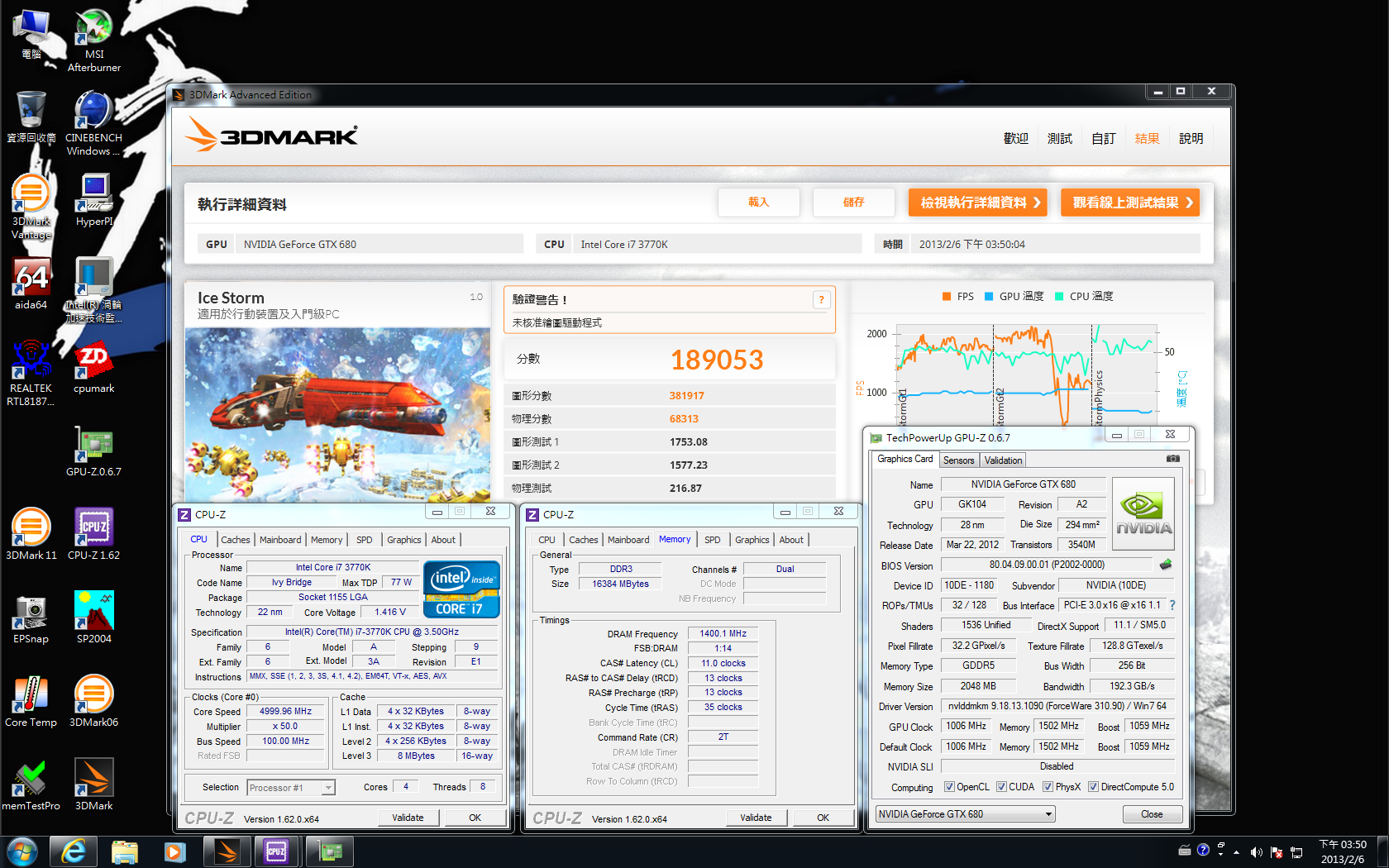Viewport: 1389px width, 868px height.
Task: Click CPU 溫度 green legend swatch
Action: click(x=1059, y=297)
